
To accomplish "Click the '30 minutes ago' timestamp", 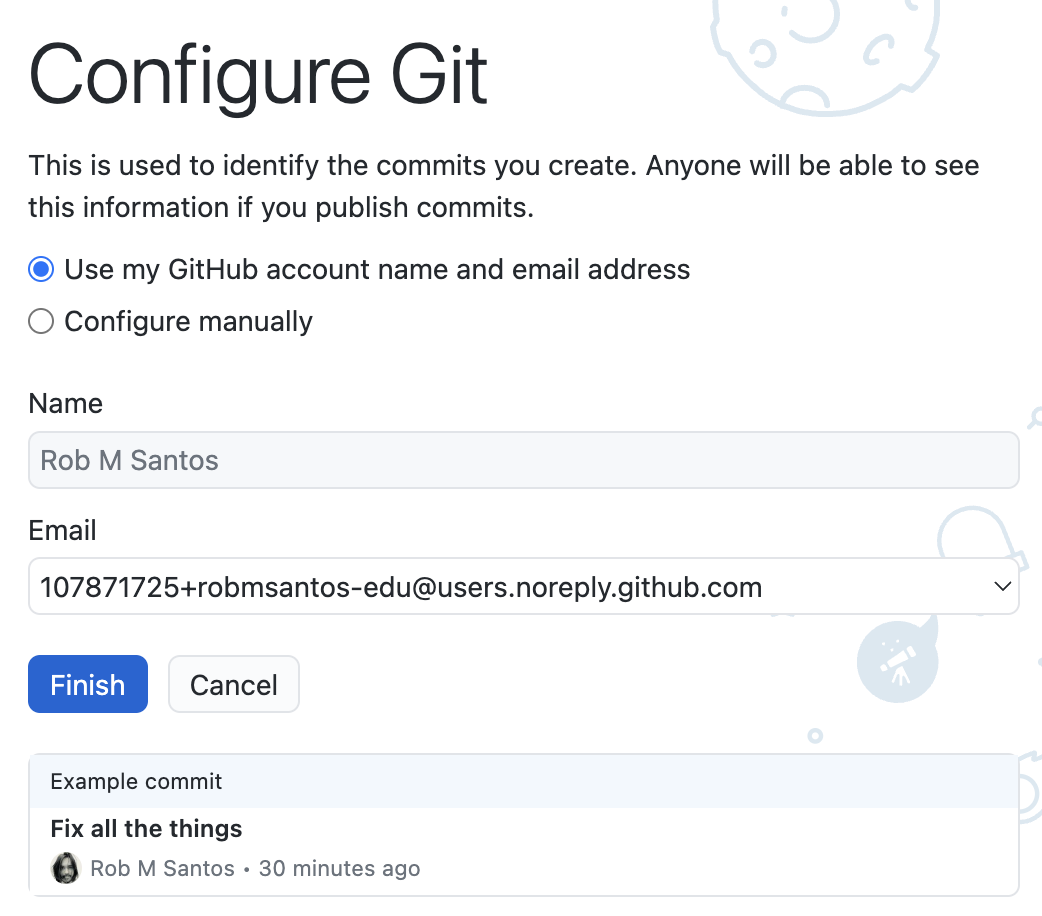I will [x=339, y=868].
